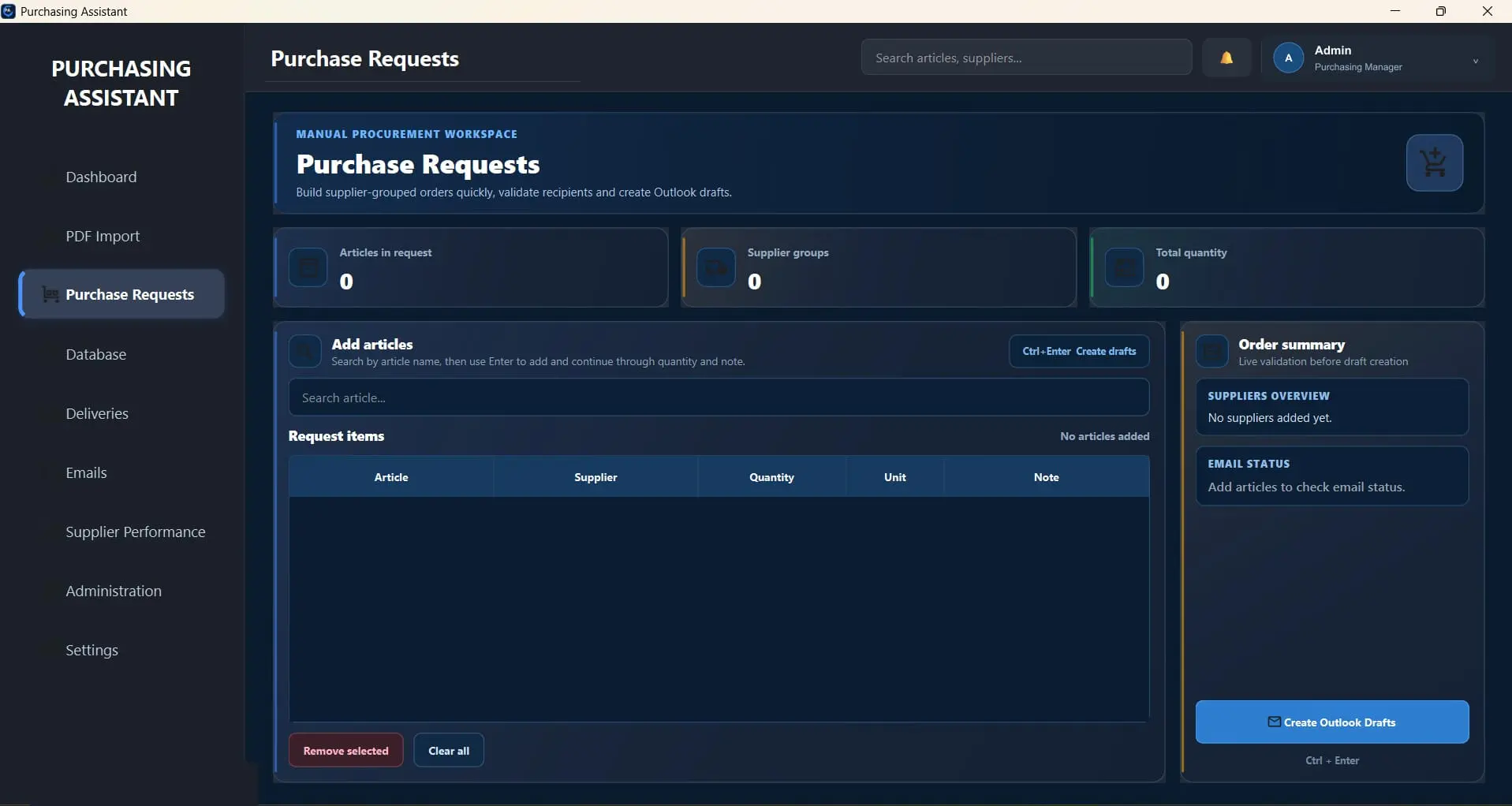1512x806 pixels.
Task: Click the Total quantity card icon
Action: (1124, 267)
